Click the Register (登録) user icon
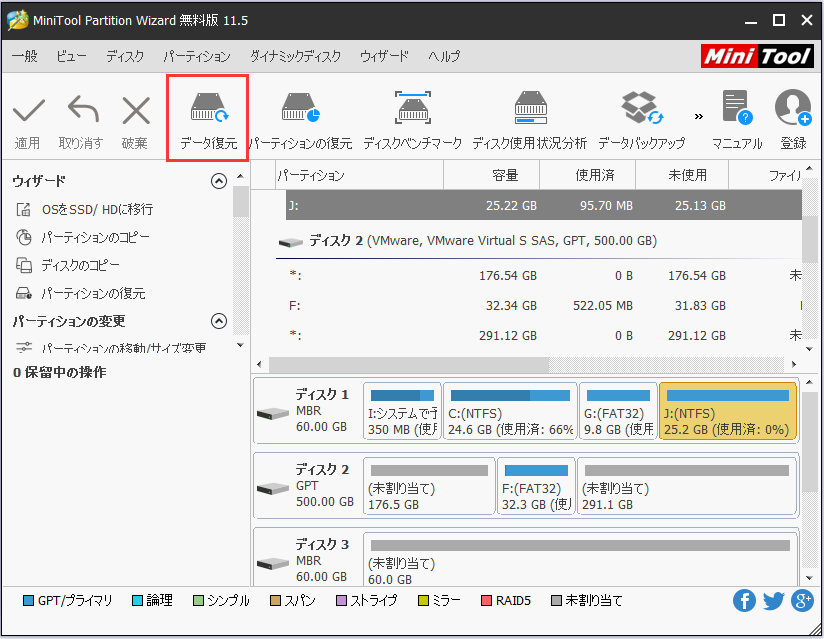The width and height of the screenshot is (824, 639). pyautogui.click(x=793, y=108)
